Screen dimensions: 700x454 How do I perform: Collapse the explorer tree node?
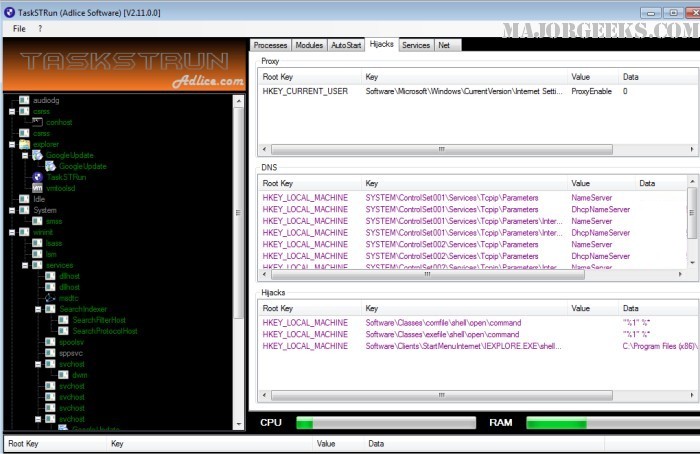pos(12,144)
